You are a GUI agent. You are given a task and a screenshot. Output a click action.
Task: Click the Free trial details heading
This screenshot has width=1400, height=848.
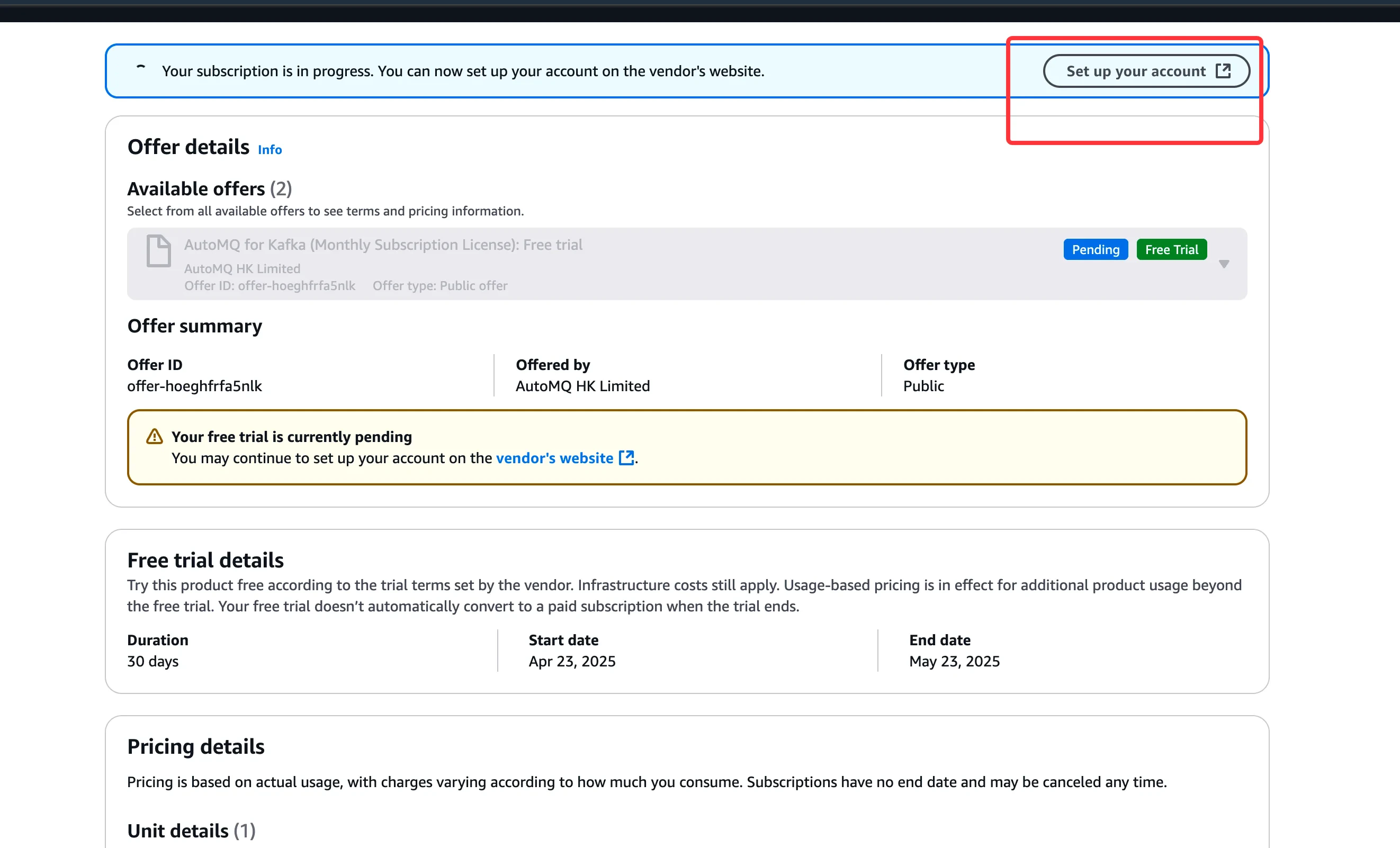coord(205,560)
